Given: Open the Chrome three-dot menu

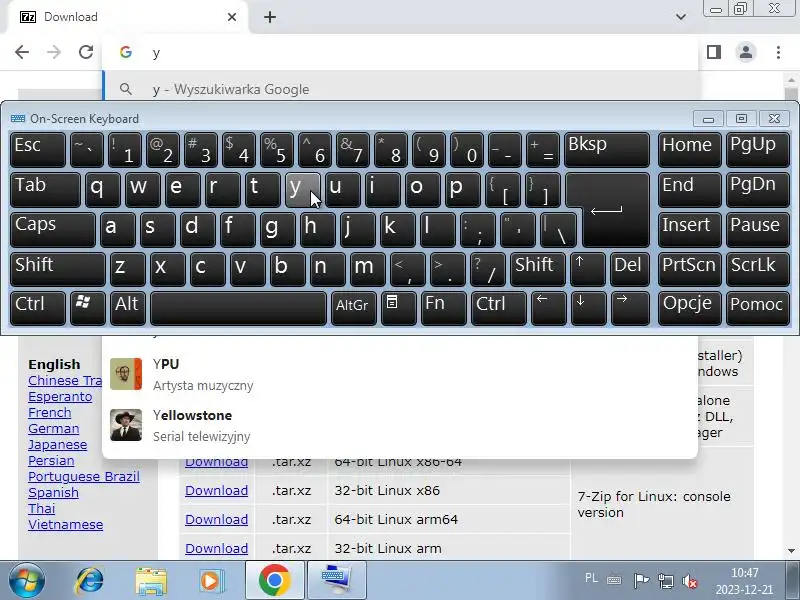Looking at the screenshot, I should 778,52.
